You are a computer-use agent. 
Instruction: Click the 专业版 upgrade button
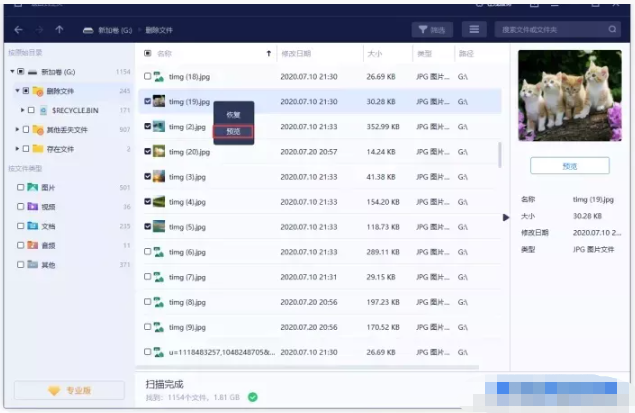[x=68, y=390]
